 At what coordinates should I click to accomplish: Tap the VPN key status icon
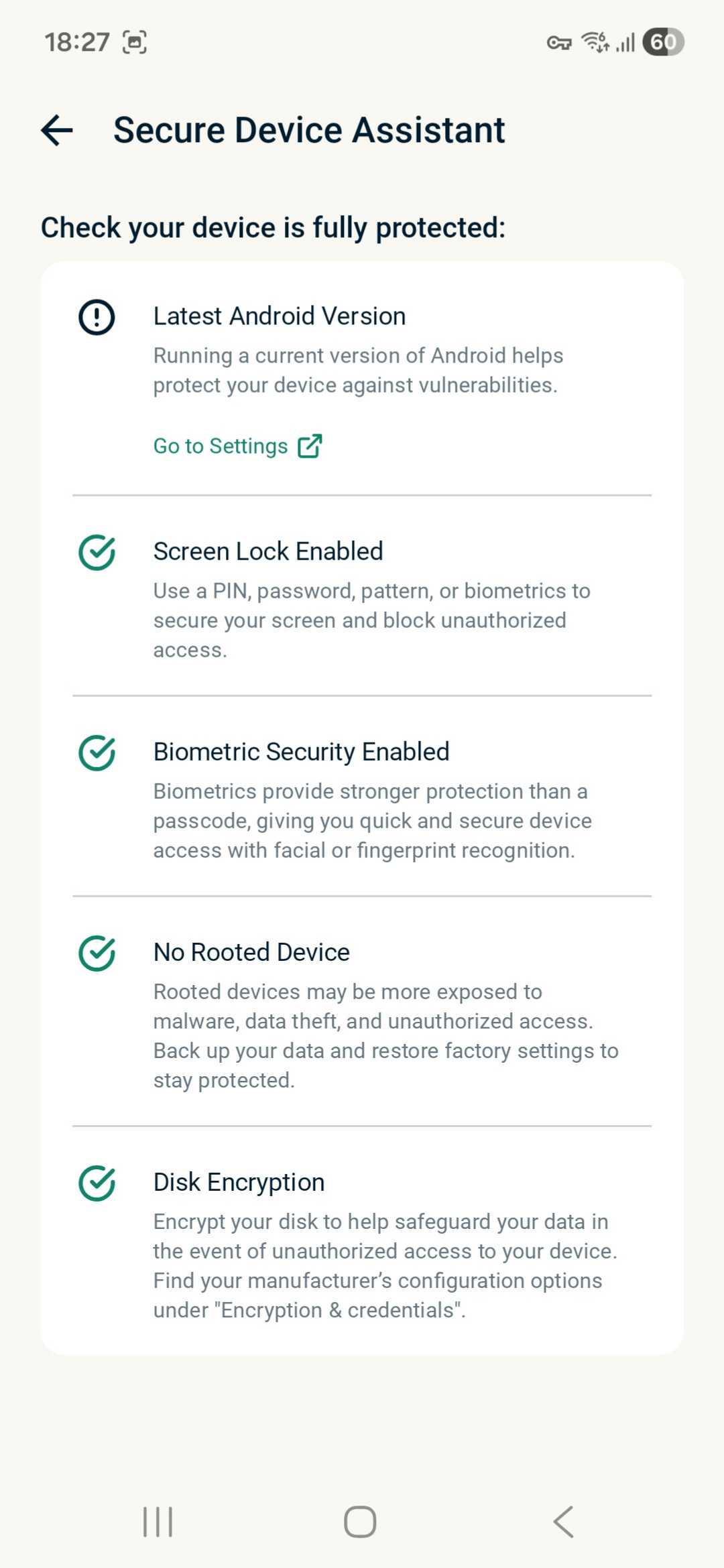pos(558,44)
